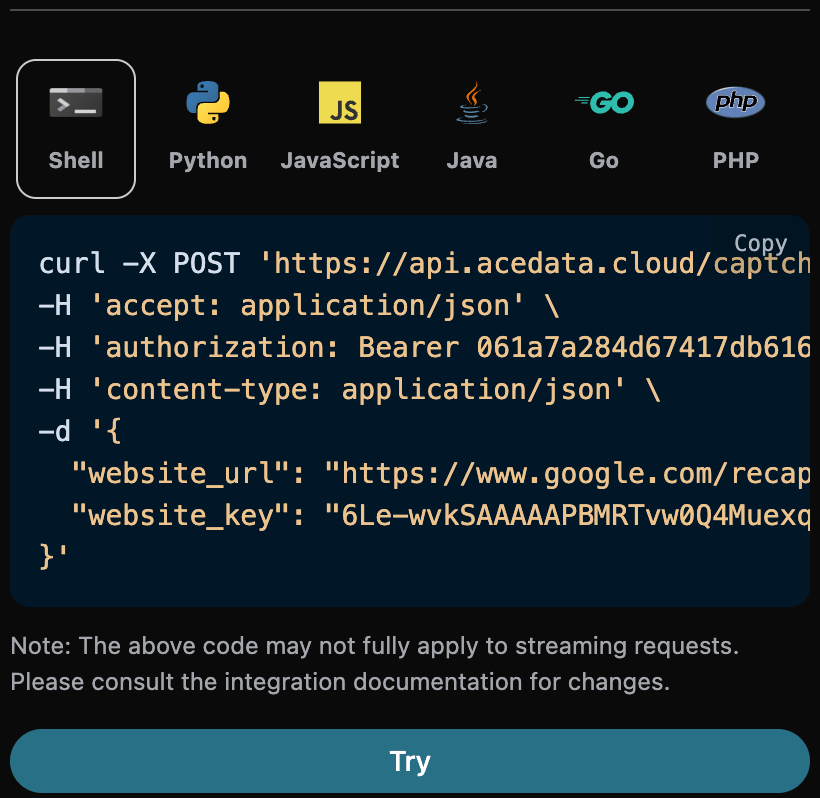The height and width of the screenshot is (798, 820).
Task: Select the Python tab label
Action: click(208, 160)
